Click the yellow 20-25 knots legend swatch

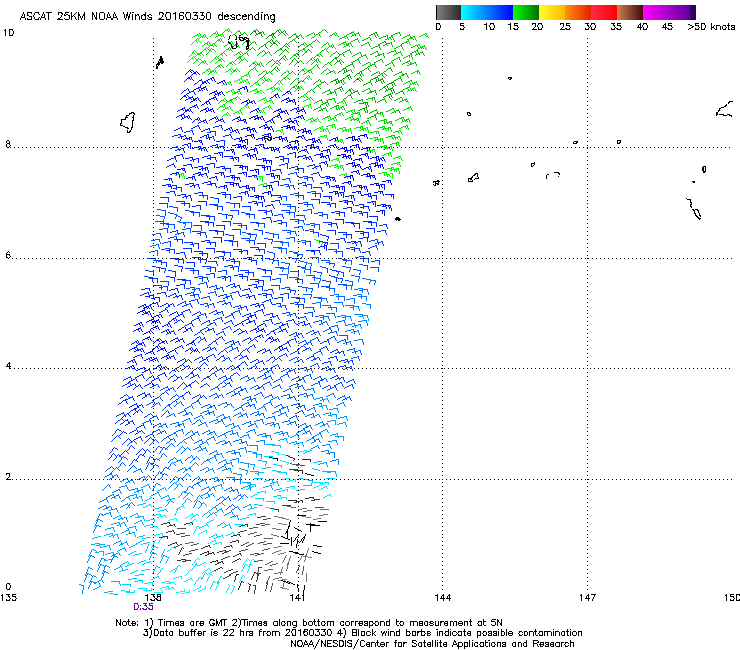point(552,12)
